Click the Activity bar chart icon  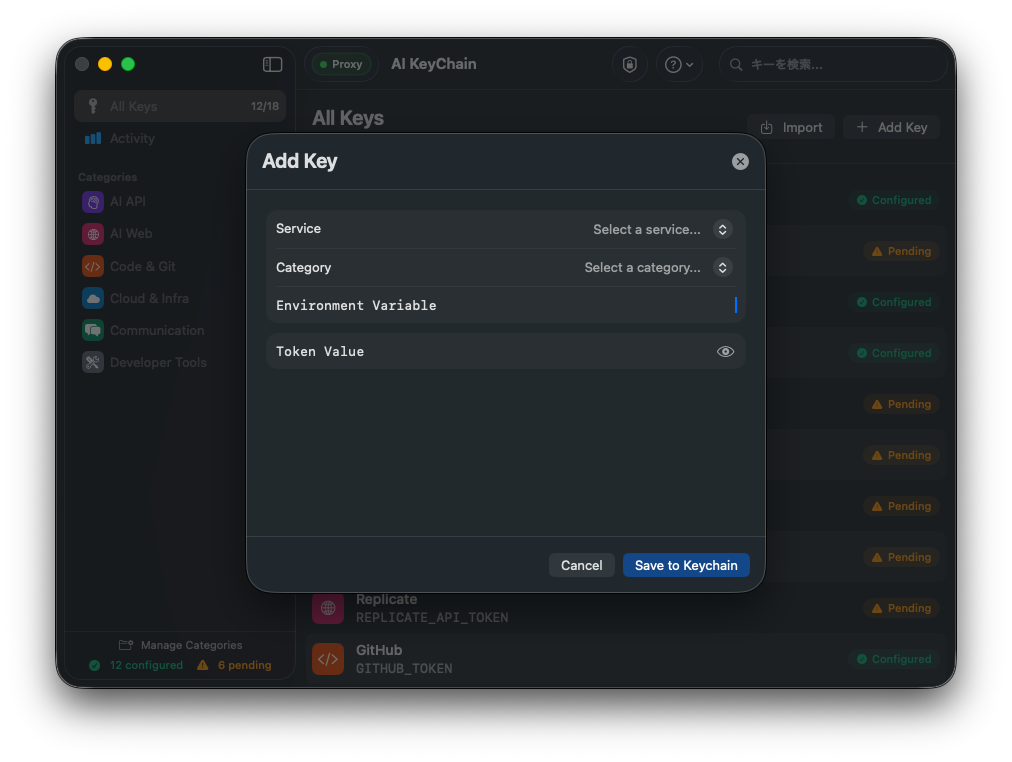pos(93,138)
